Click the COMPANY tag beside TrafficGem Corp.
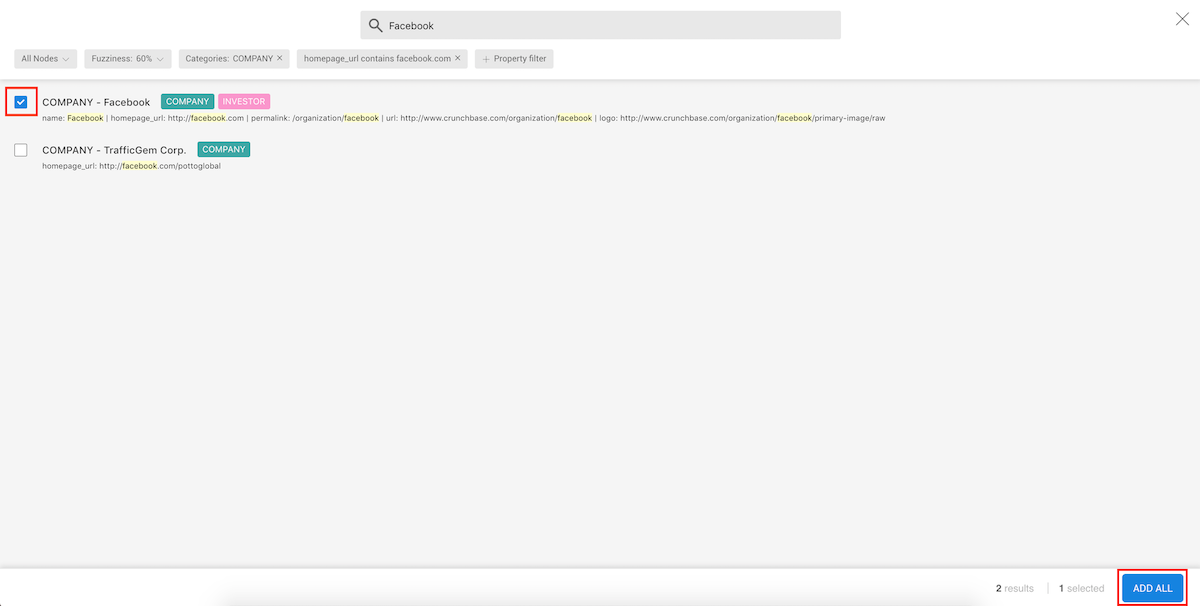 tap(223, 150)
